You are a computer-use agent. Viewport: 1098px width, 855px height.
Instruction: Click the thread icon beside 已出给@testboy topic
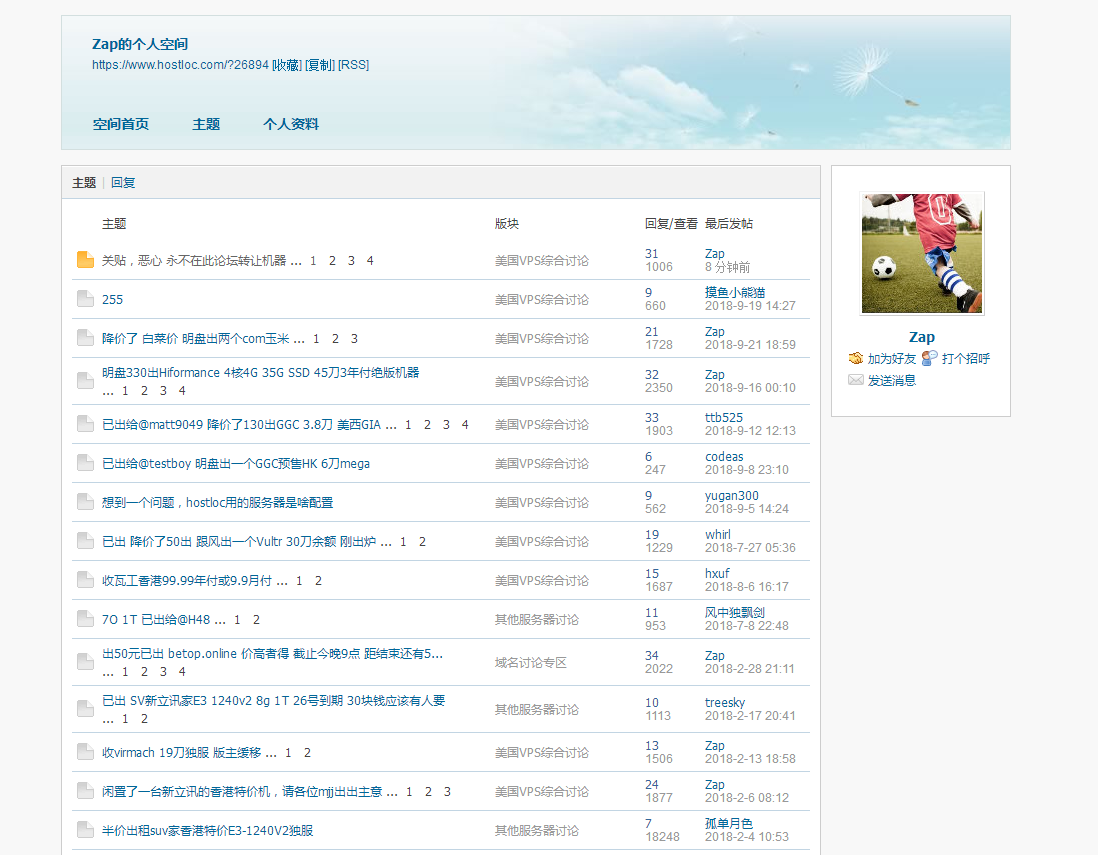(x=85, y=463)
